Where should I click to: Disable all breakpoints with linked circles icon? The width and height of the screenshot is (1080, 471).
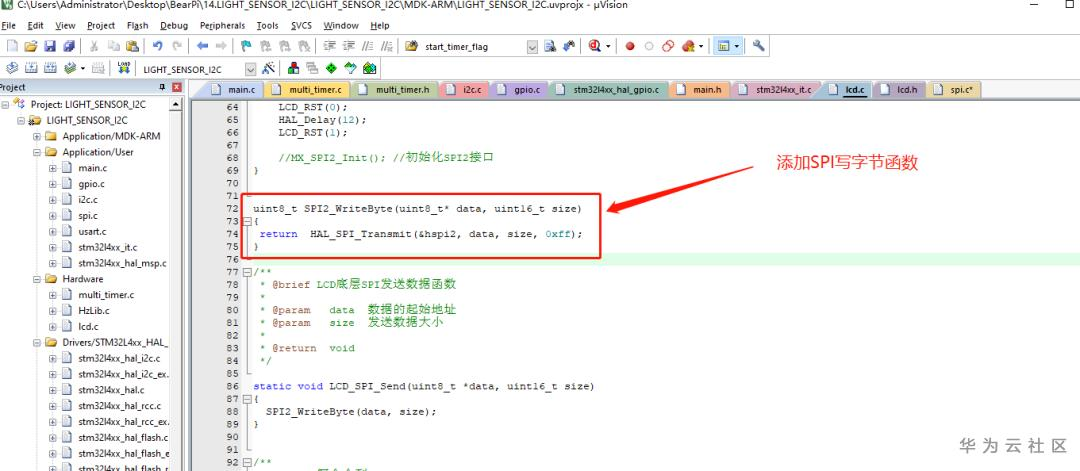click(x=667, y=46)
